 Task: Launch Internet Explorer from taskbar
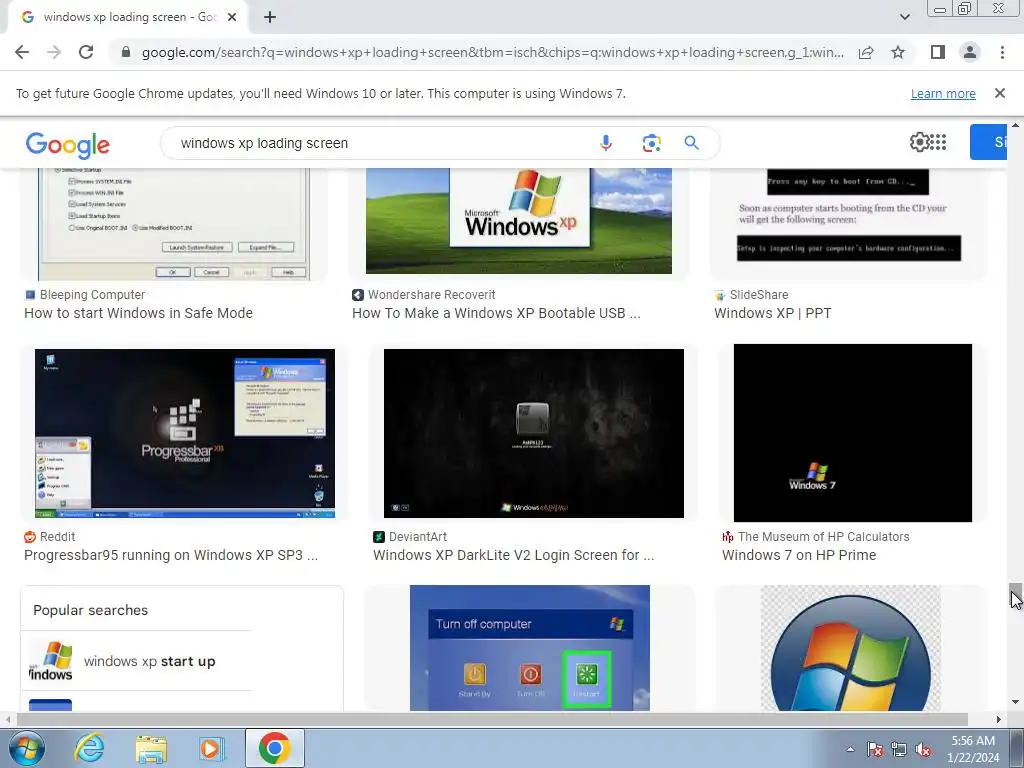[x=89, y=748]
